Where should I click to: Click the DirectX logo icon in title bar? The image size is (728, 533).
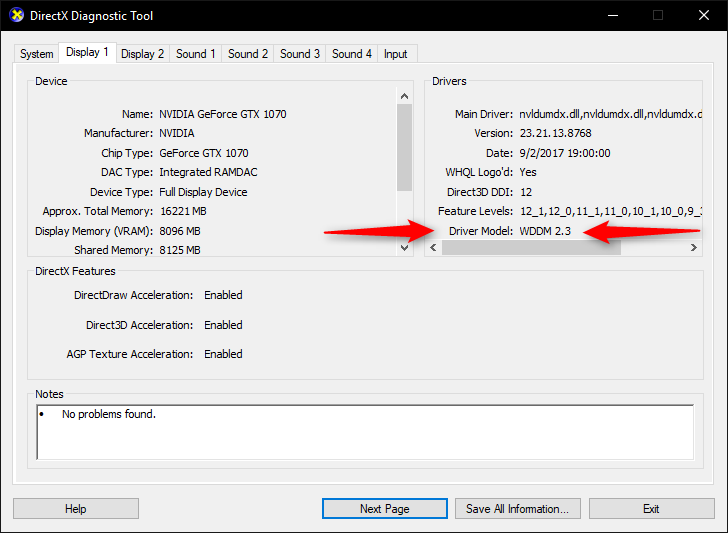pos(16,15)
